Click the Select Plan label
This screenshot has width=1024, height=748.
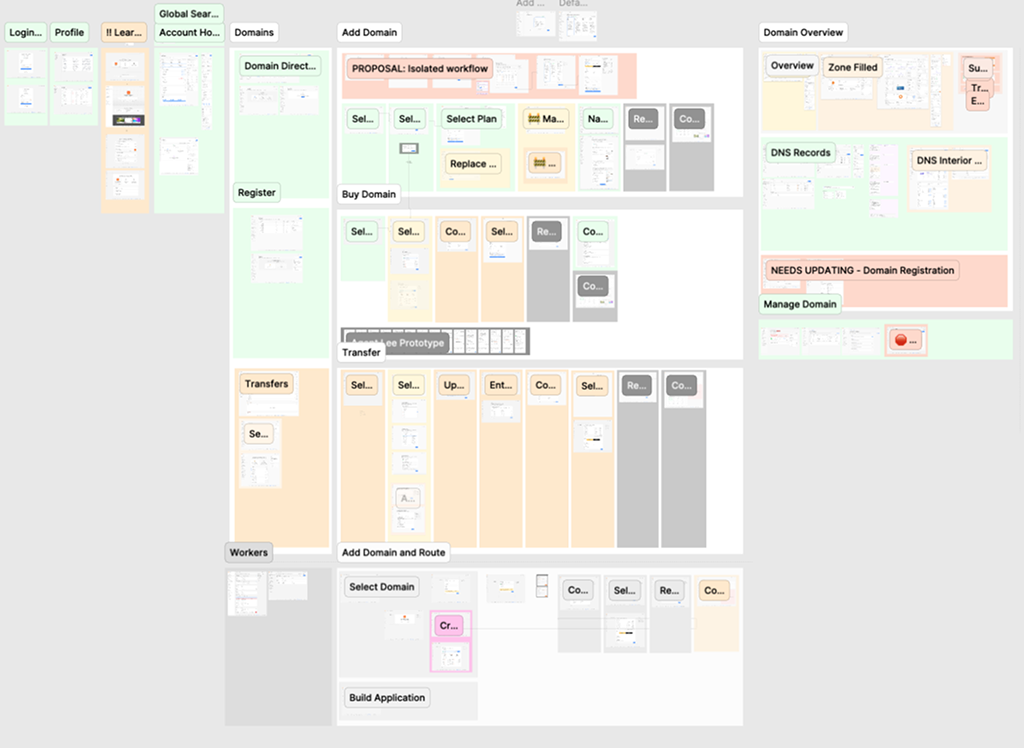coord(472,119)
